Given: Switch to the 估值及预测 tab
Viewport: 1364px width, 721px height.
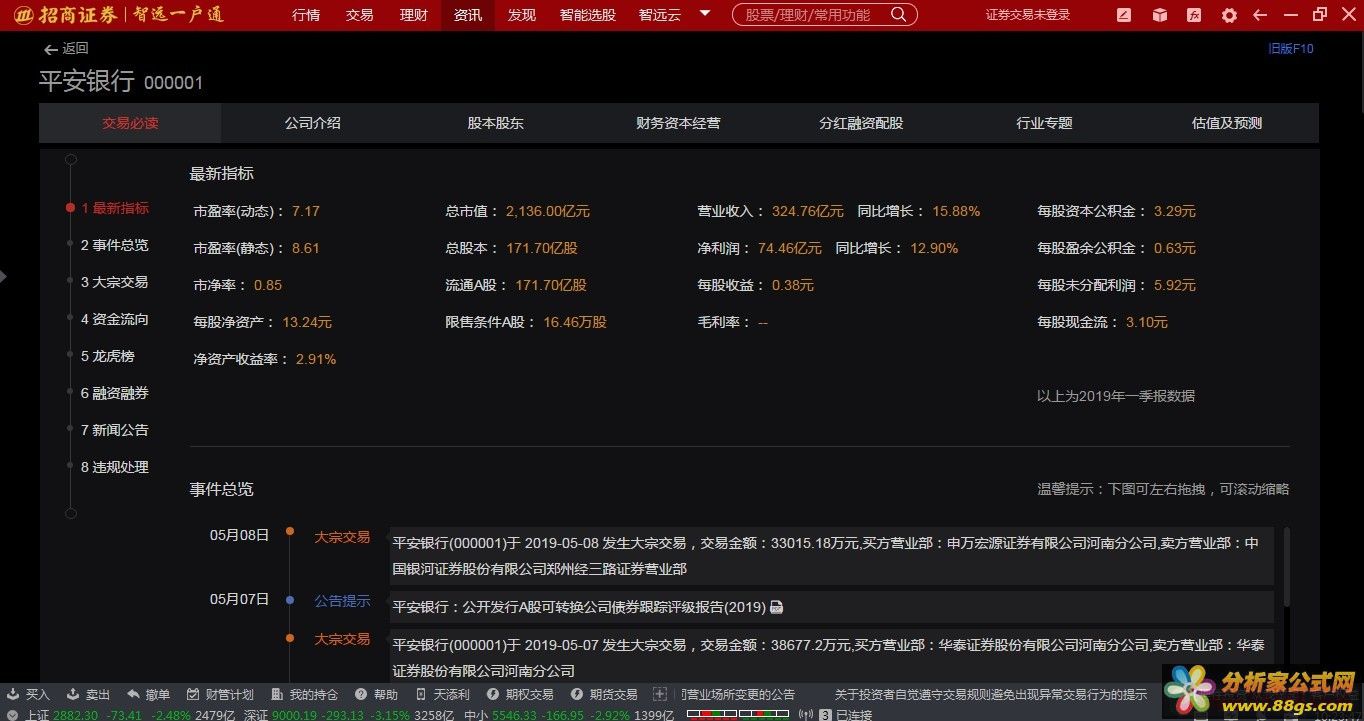Looking at the screenshot, I should click(1227, 123).
